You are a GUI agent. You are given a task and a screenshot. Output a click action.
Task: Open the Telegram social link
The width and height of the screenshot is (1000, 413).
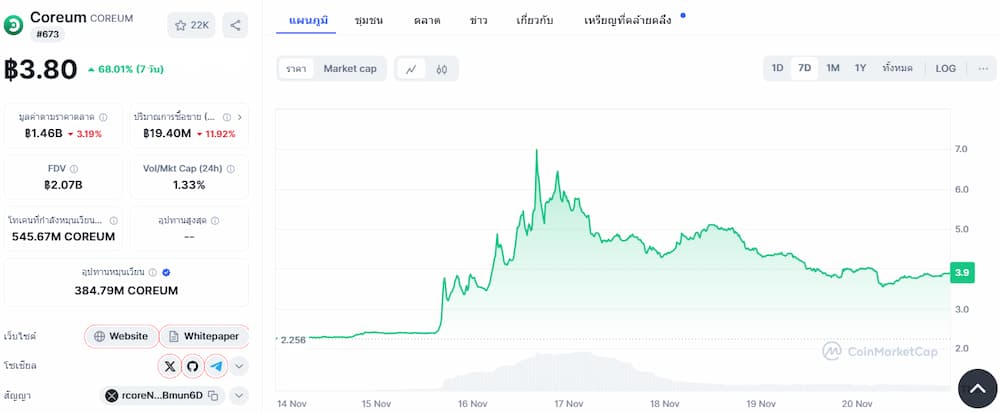coord(217,366)
